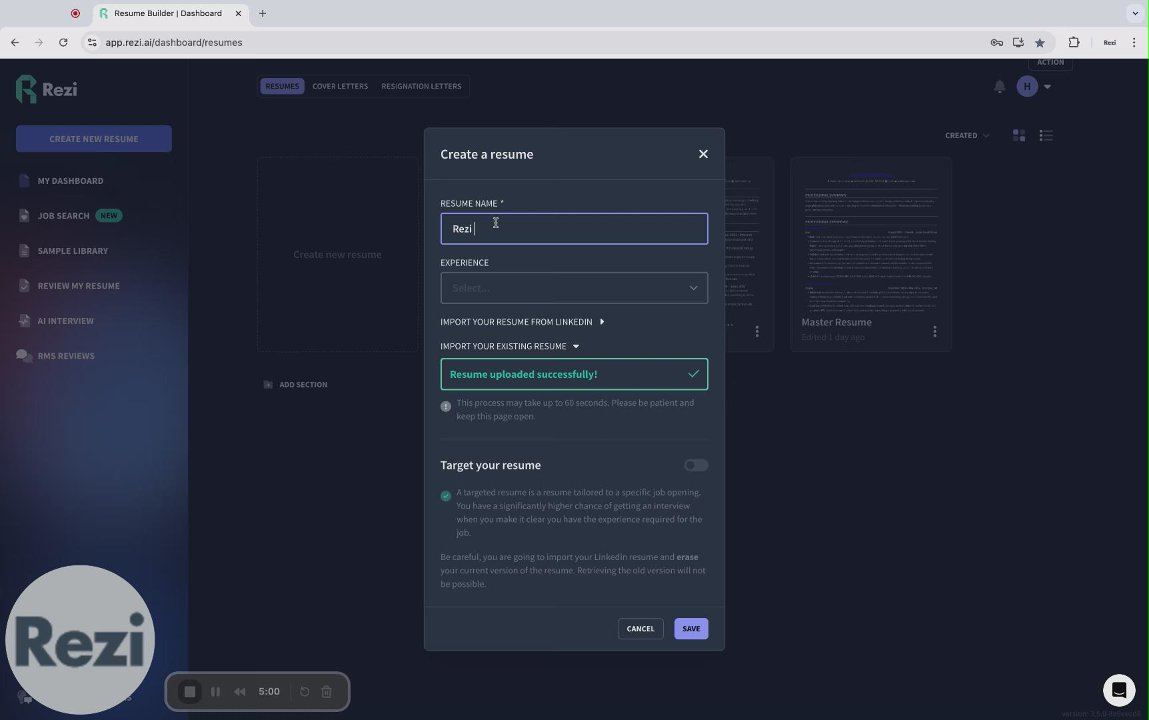Open the password key icon

[x=997, y=42]
